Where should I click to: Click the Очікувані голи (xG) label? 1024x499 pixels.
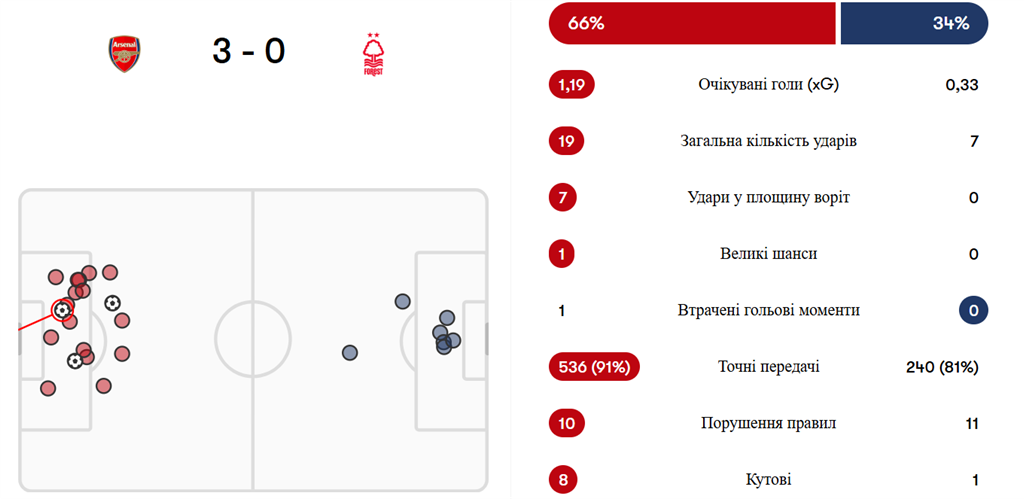[768, 85]
